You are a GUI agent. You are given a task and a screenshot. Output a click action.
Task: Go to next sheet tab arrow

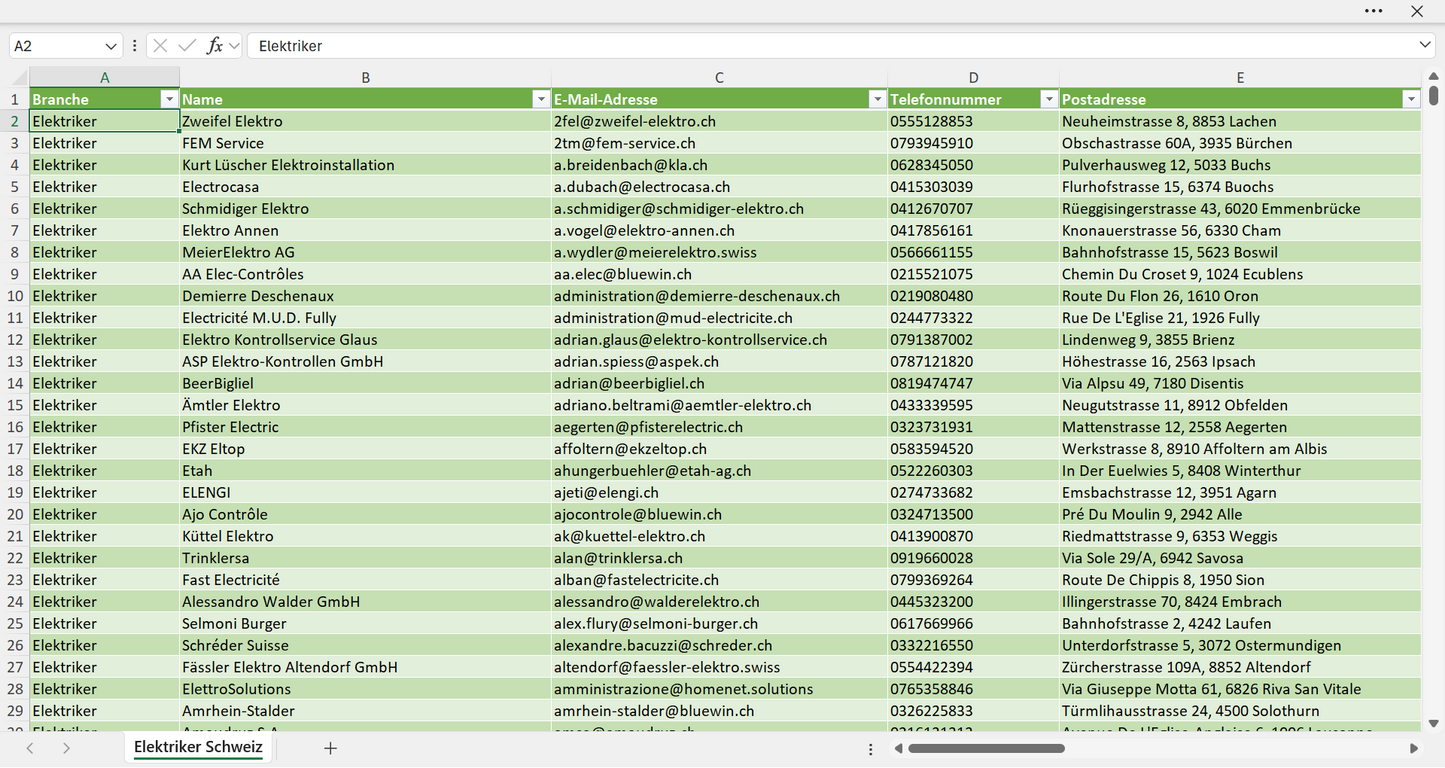[66, 748]
